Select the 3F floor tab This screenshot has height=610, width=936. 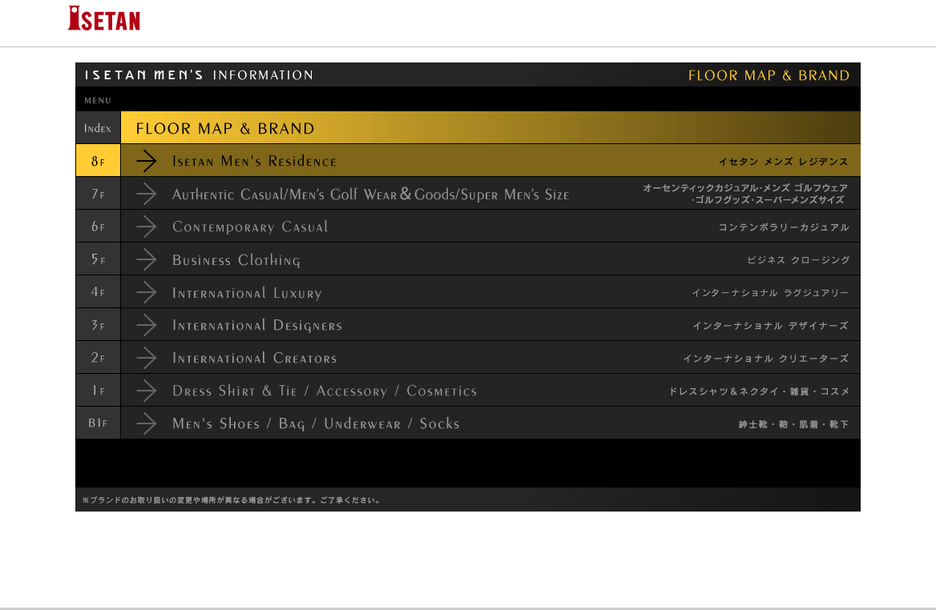point(98,325)
